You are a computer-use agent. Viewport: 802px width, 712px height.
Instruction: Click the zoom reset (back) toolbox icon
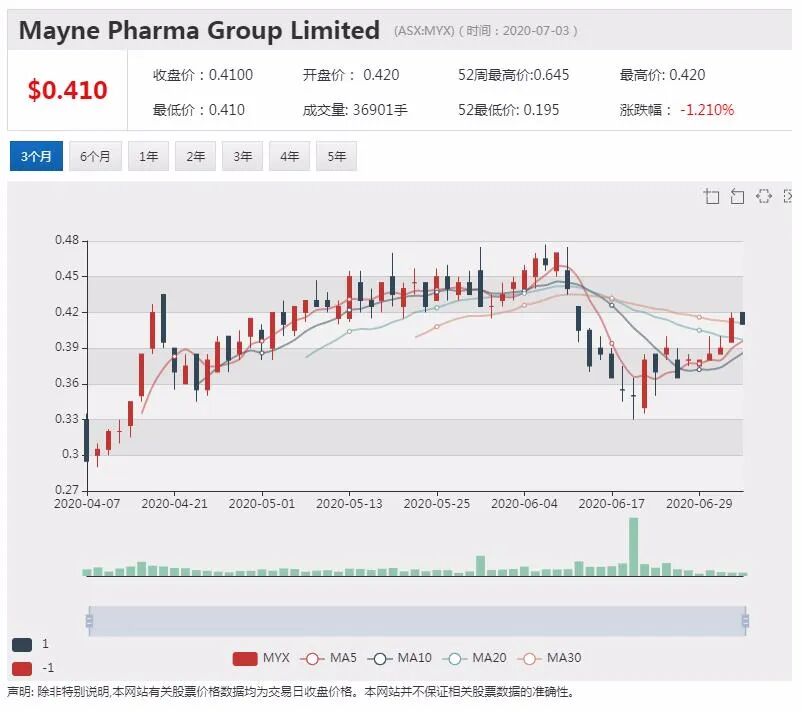[737, 196]
